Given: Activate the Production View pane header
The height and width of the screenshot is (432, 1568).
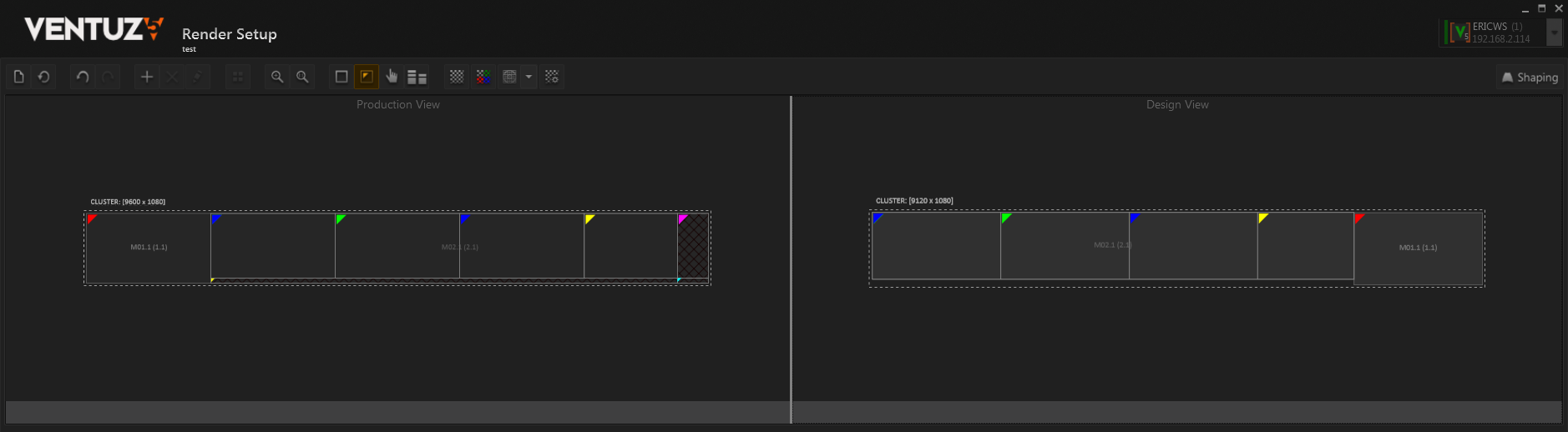Looking at the screenshot, I should click(x=397, y=104).
